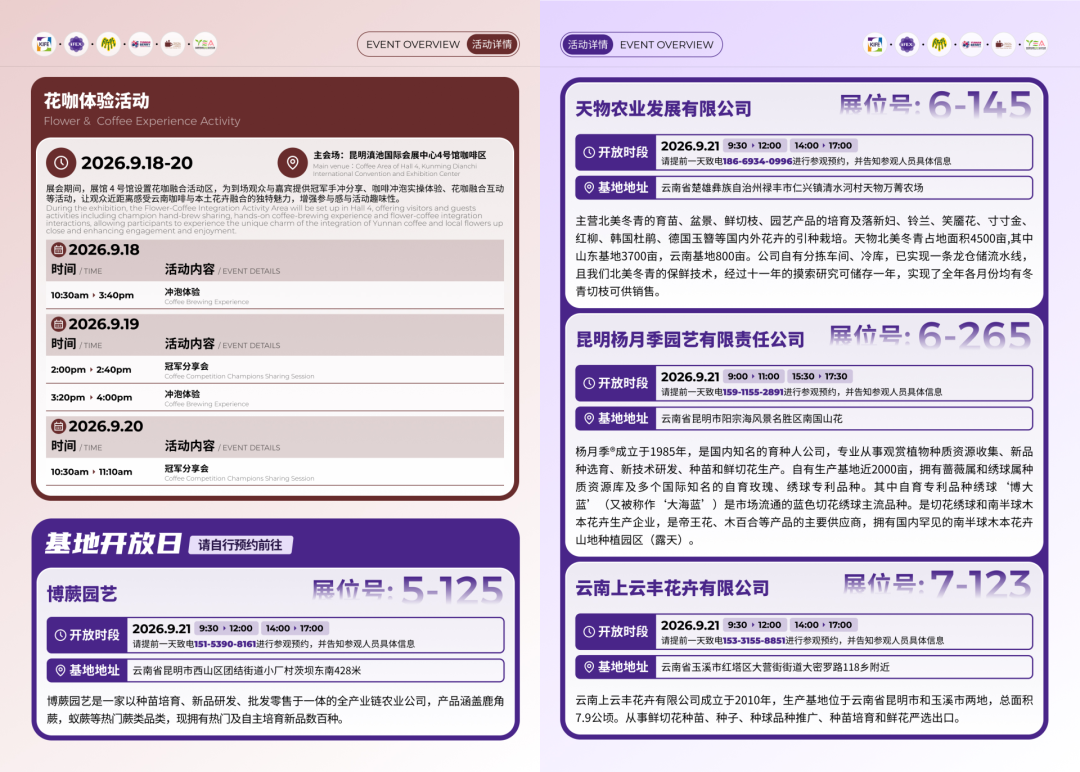Select the 活动详情 pill on the right page
The width and height of the screenshot is (1080, 772).
(x=587, y=45)
